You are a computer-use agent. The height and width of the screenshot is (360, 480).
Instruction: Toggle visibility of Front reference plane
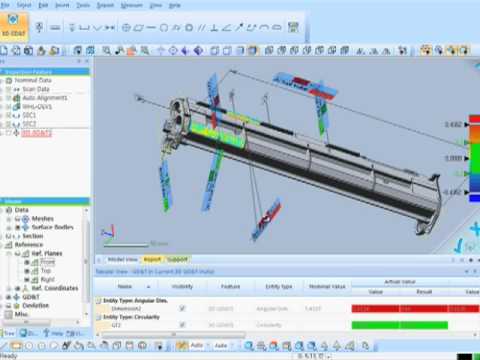click(27, 262)
